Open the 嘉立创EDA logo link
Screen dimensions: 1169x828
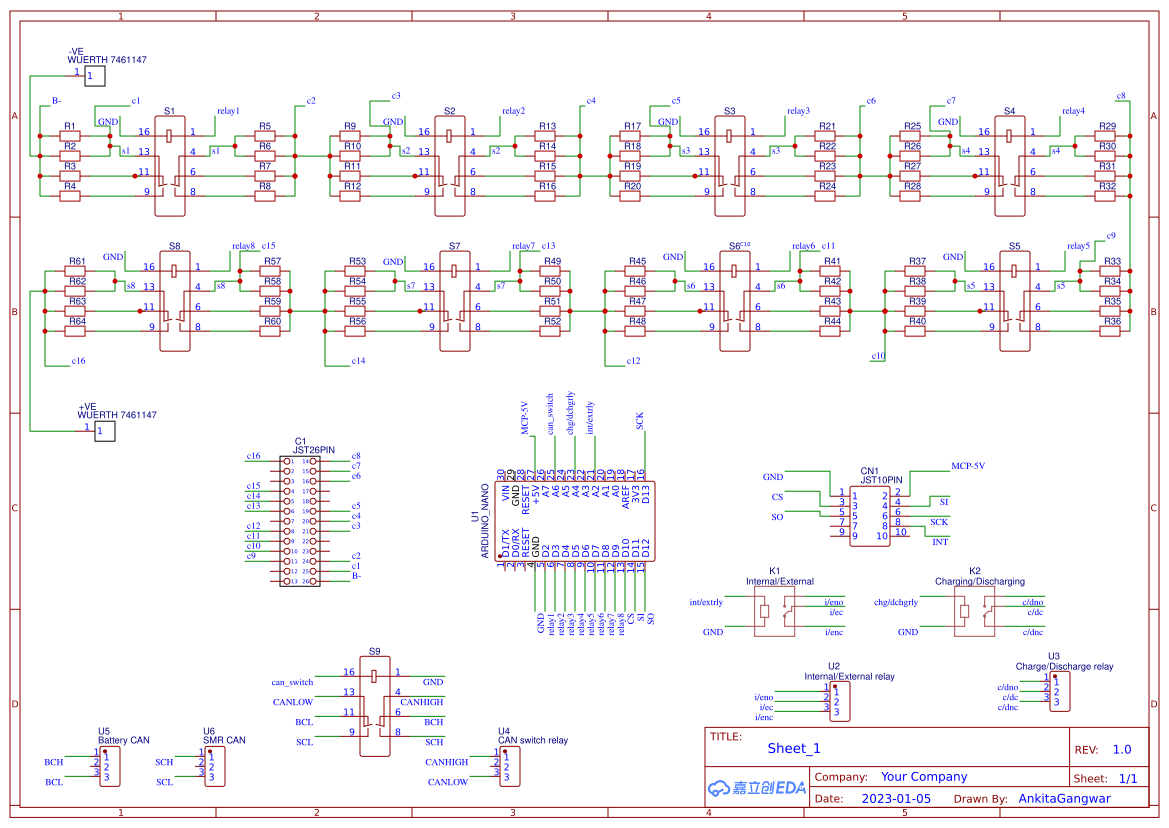(x=755, y=788)
